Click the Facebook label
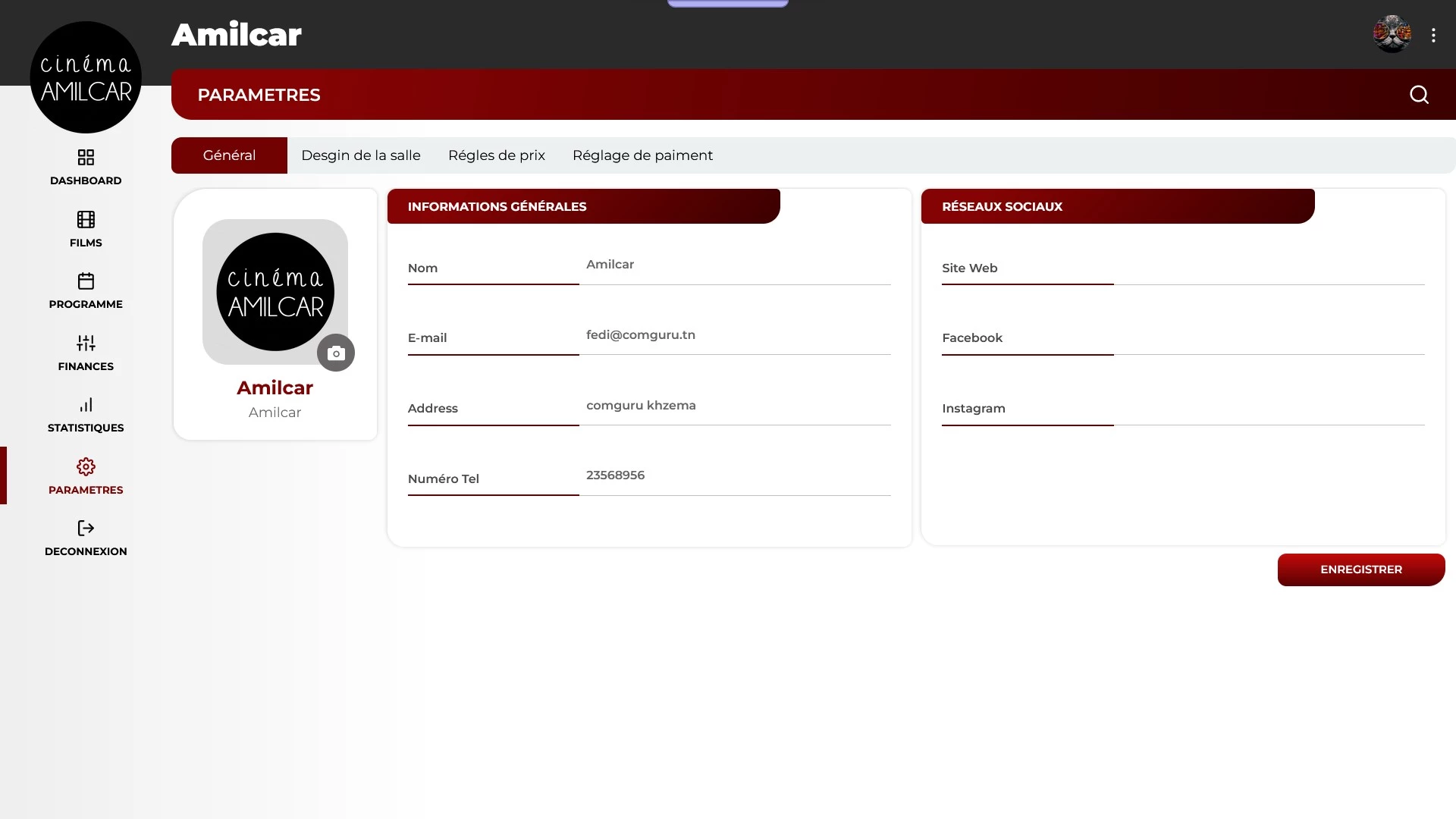Screen dimensions: 1456x819 point(971,337)
